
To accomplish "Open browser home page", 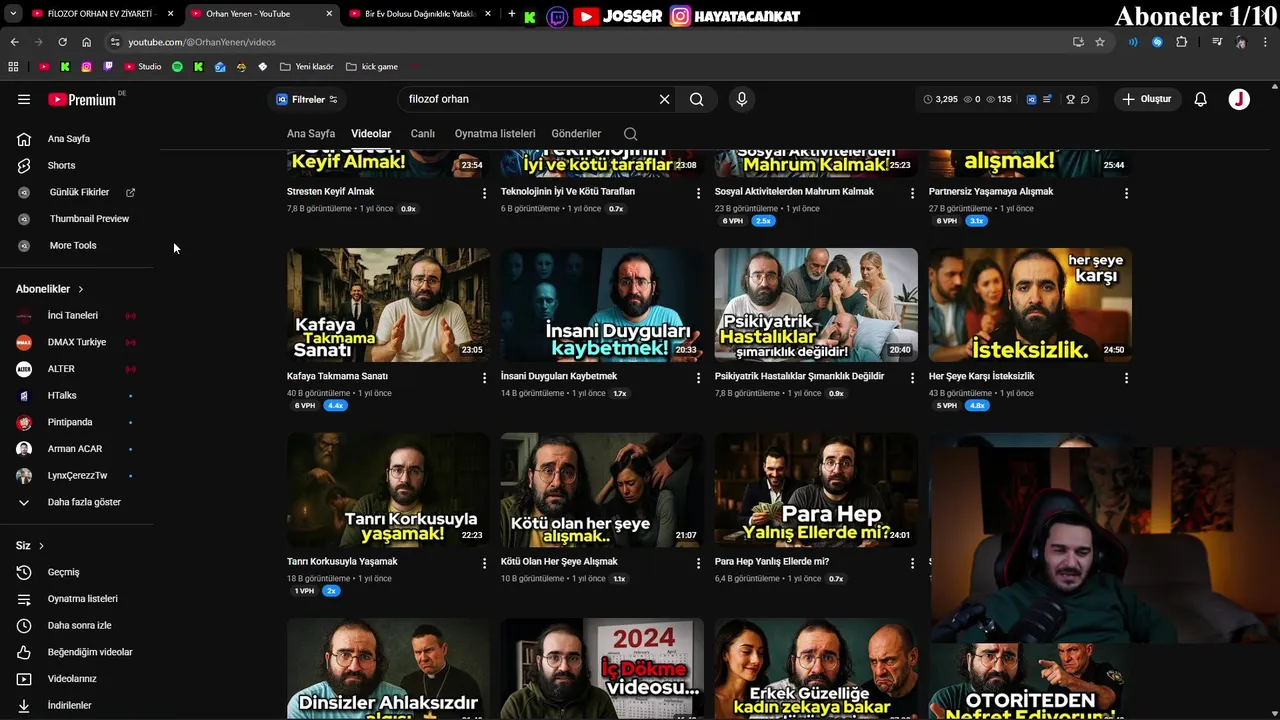I will pos(86,42).
